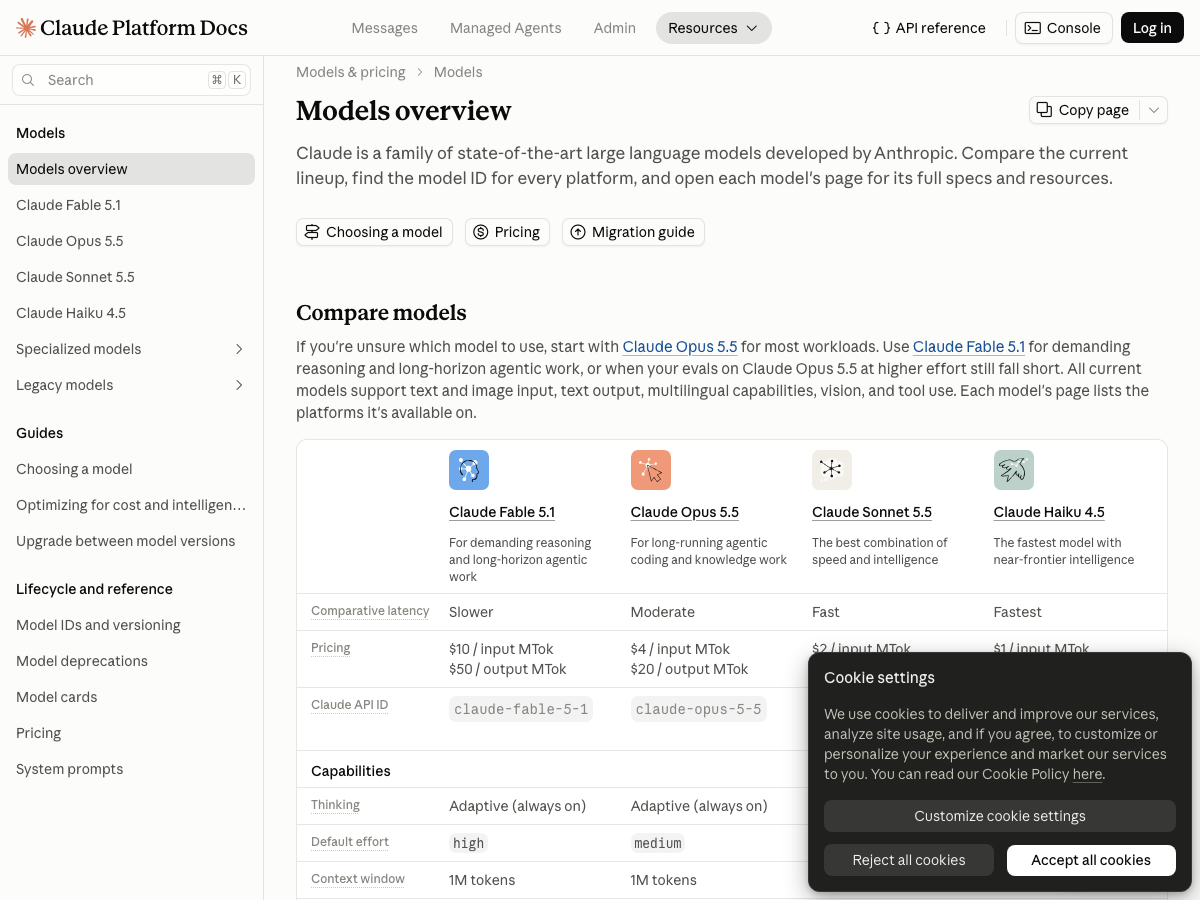The image size is (1200, 900).
Task: Click the Claude Haiku 4.5 bird icon
Action: (1014, 470)
